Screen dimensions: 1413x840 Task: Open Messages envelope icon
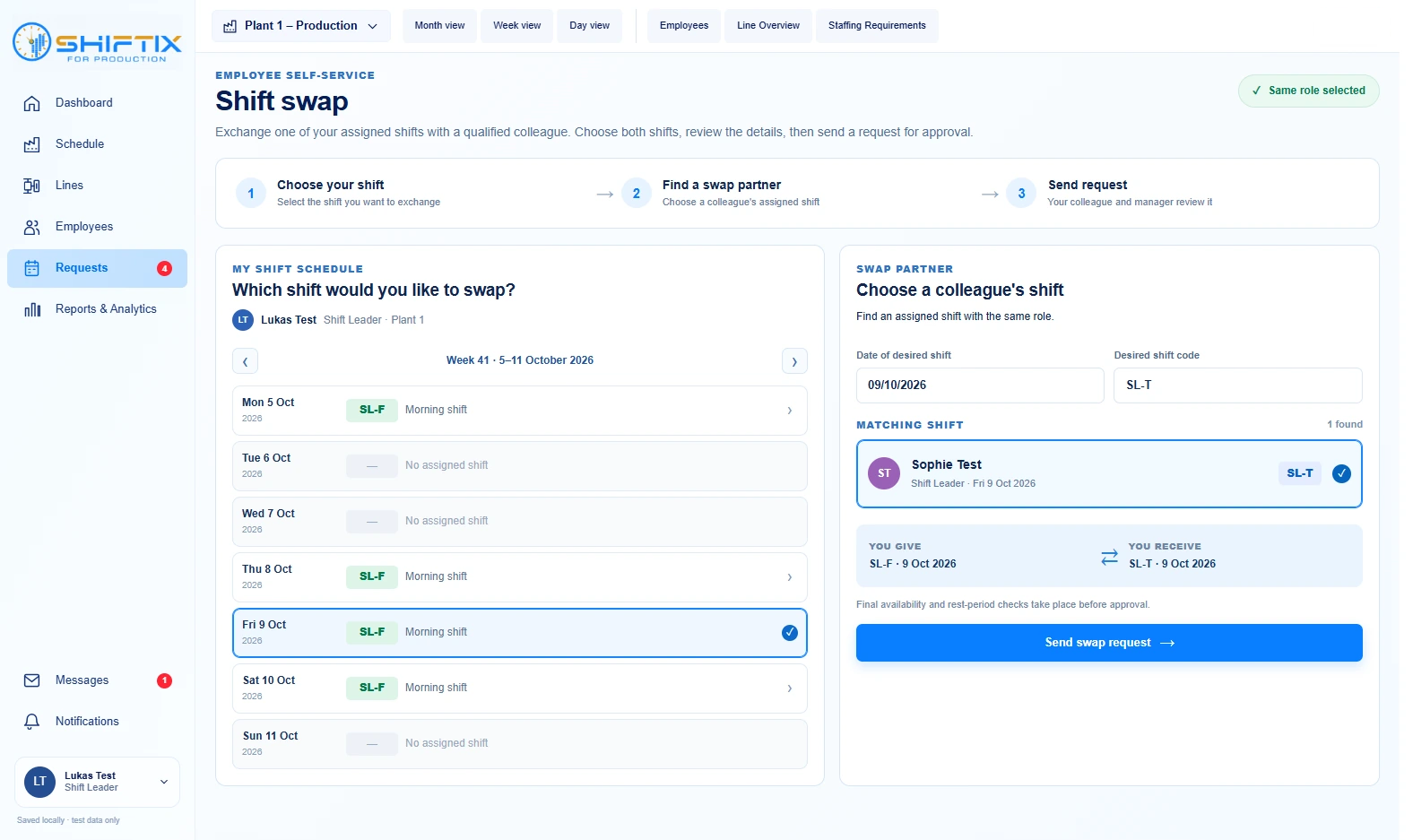tap(32, 680)
